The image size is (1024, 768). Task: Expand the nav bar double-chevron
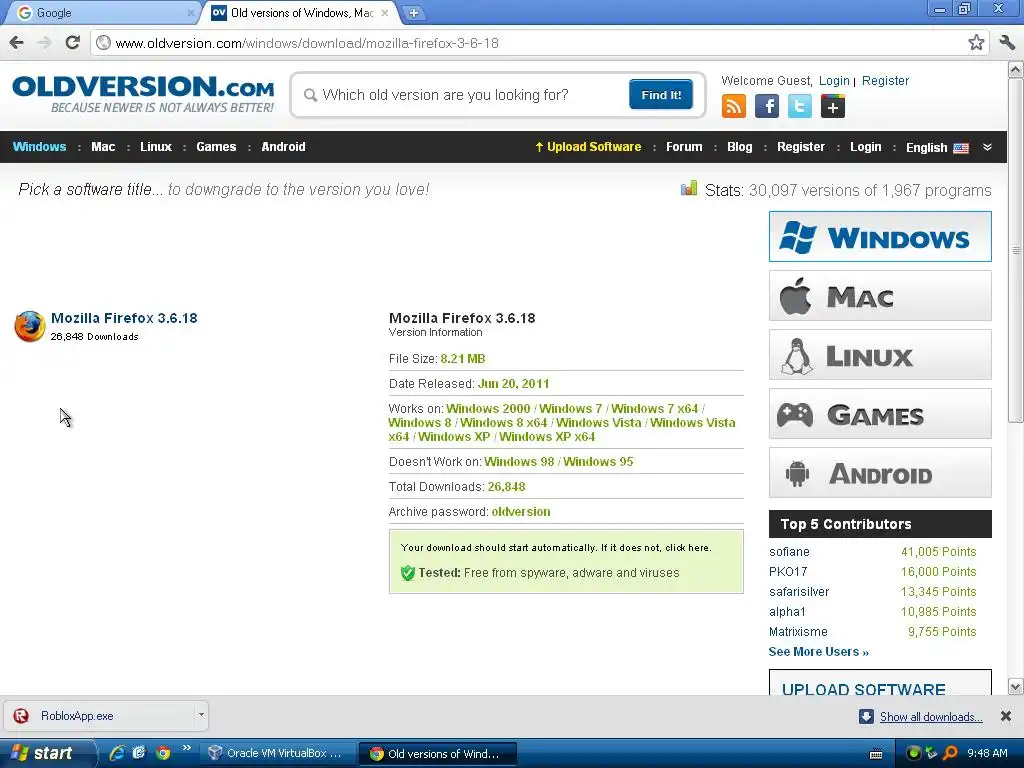(987, 147)
